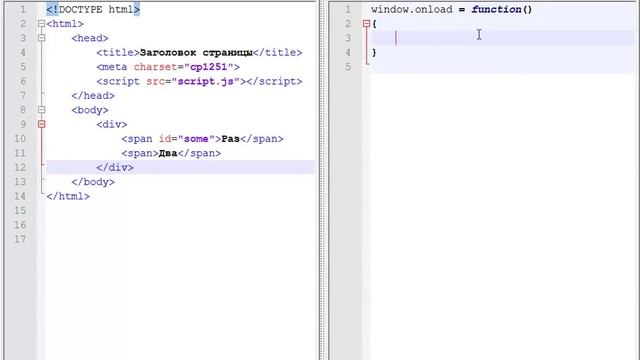The width and height of the screenshot is (640, 360).
Task: Click the opening head tag text
Action: pos(90,38)
